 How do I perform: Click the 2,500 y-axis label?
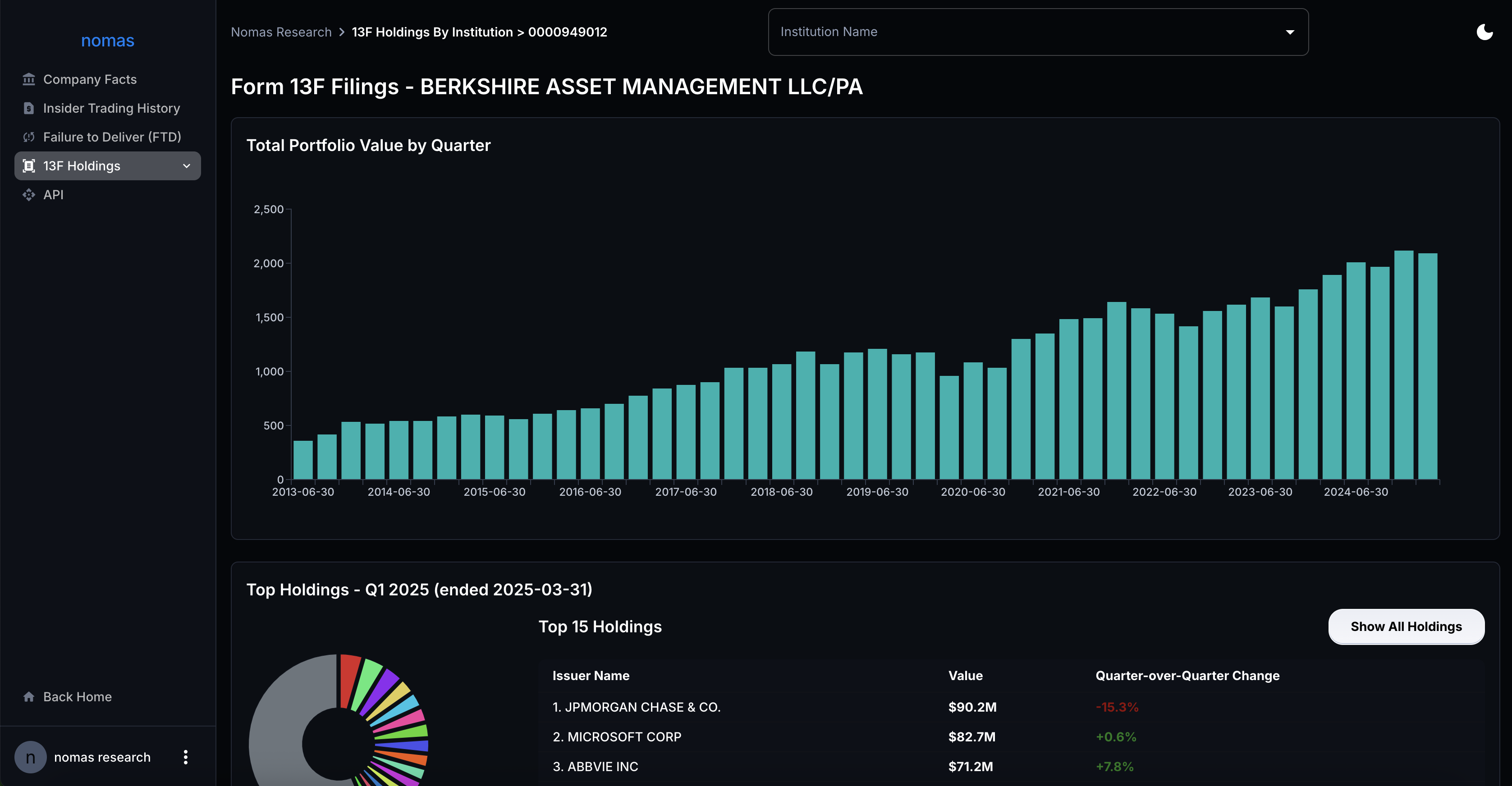pos(269,210)
